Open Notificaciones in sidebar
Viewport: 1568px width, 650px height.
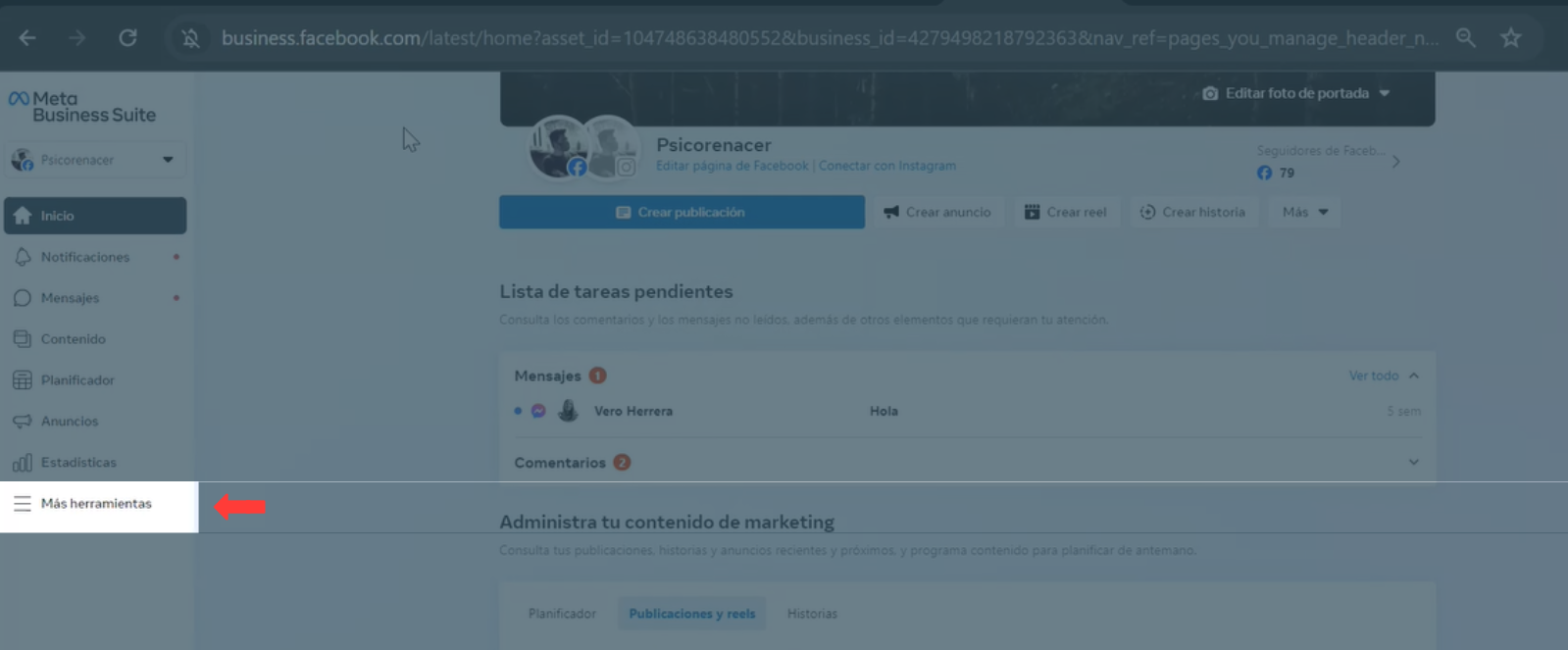95,257
